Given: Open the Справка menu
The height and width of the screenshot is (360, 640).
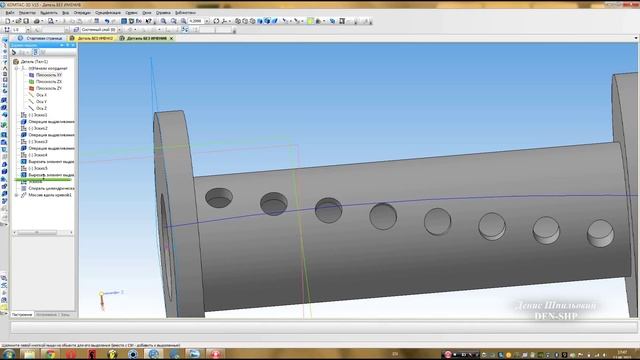Looking at the screenshot, I should tap(163, 13).
